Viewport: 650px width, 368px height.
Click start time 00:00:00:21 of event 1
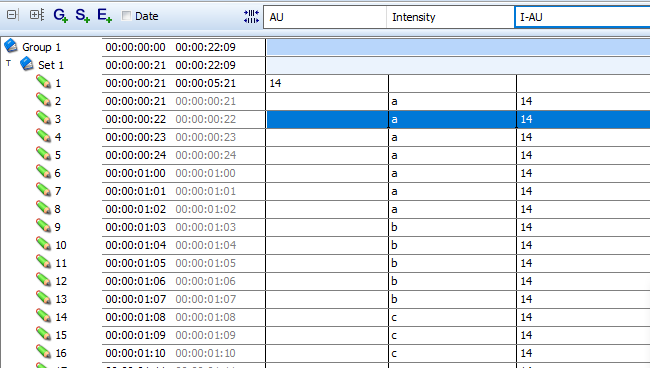click(x=136, y=83)
